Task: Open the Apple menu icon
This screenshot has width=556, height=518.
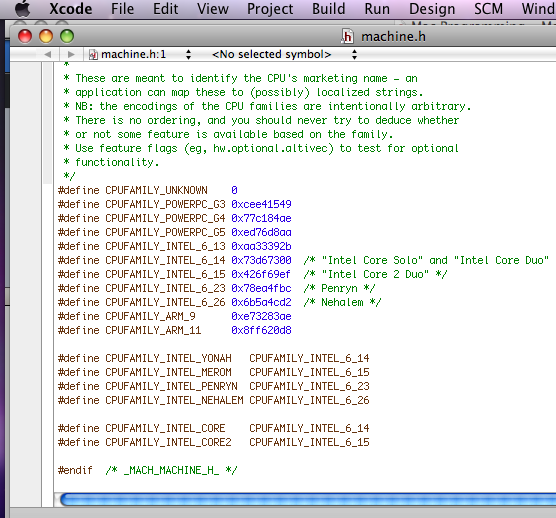Action: (23, 9)
